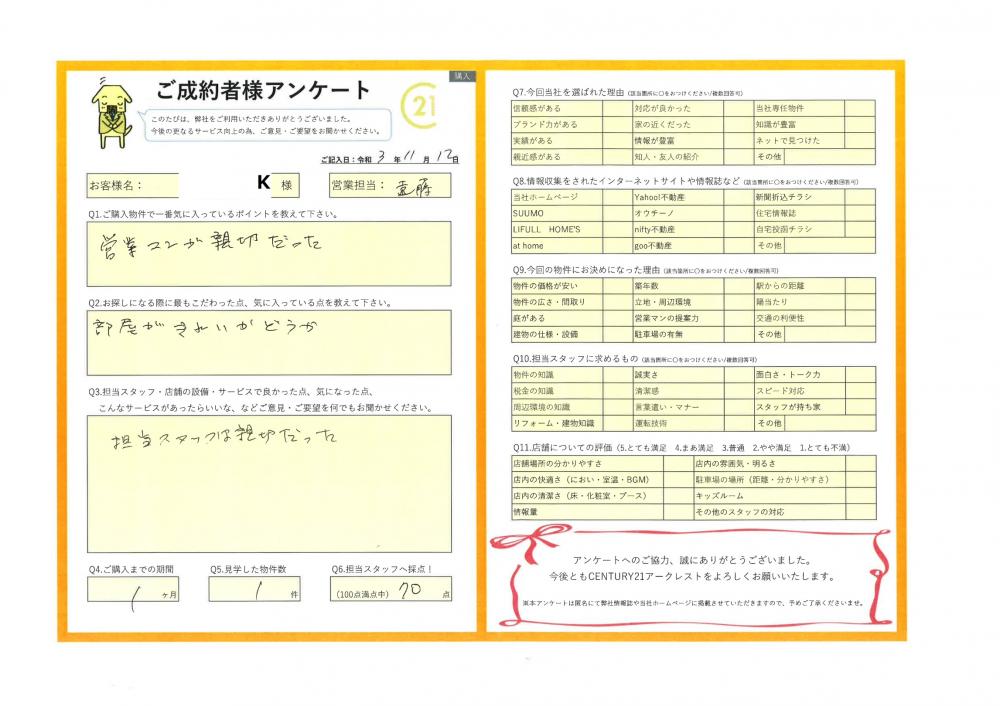Click the Q4 purchase period months field
This screenshot has width=1000, height=706.
[x=132, y=589]
